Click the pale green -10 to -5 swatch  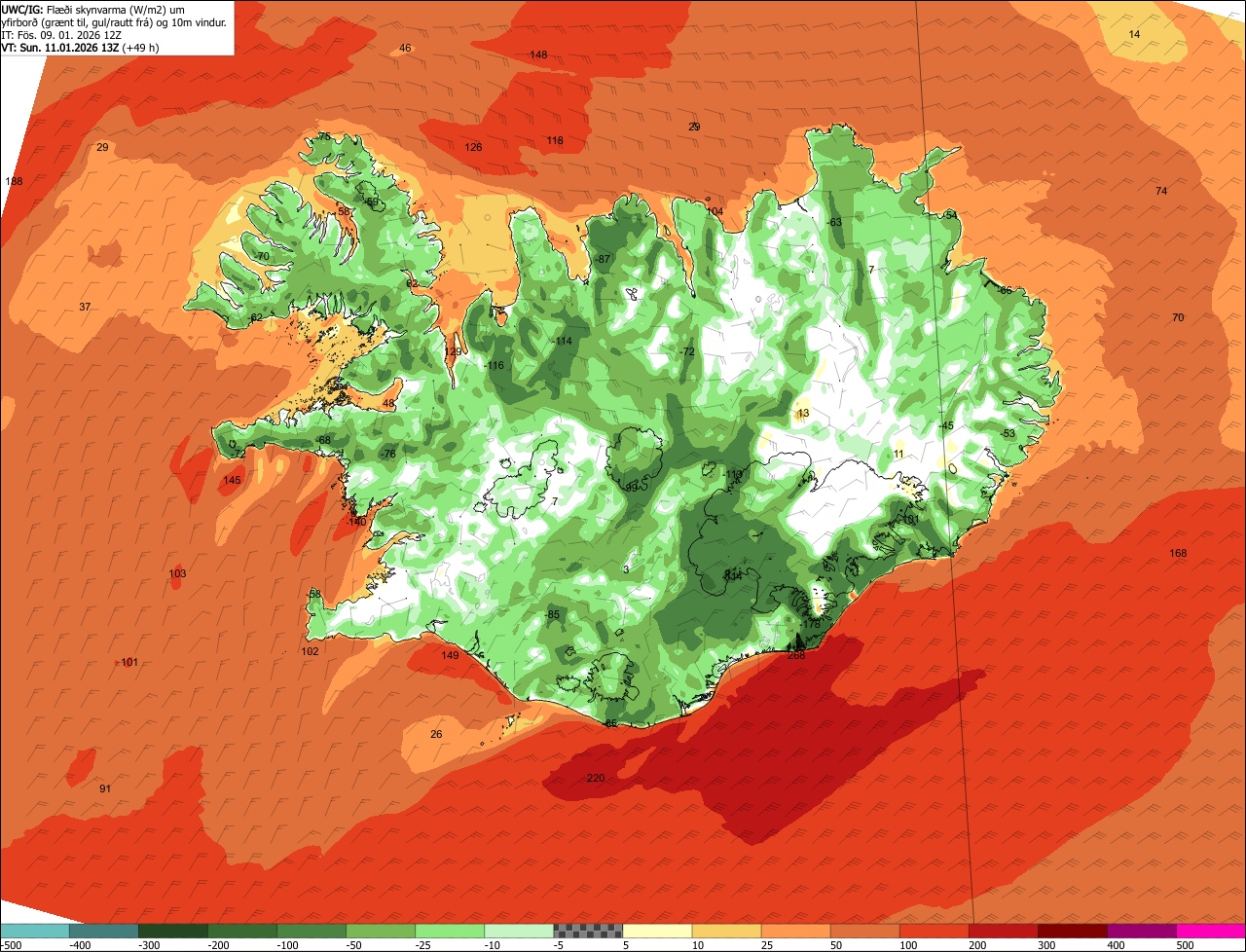click(x=519, y=931)
